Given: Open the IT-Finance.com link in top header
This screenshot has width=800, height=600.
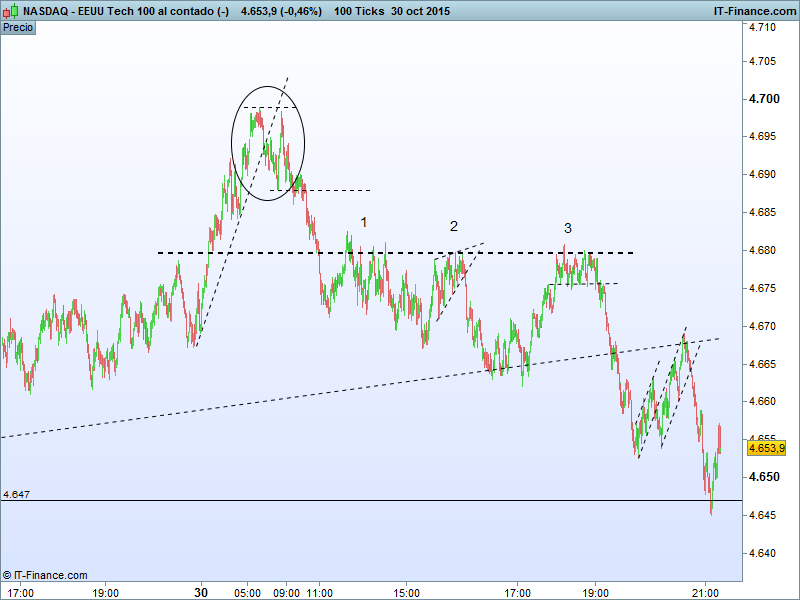Looking at the screenshot, I should click(755, 11).
